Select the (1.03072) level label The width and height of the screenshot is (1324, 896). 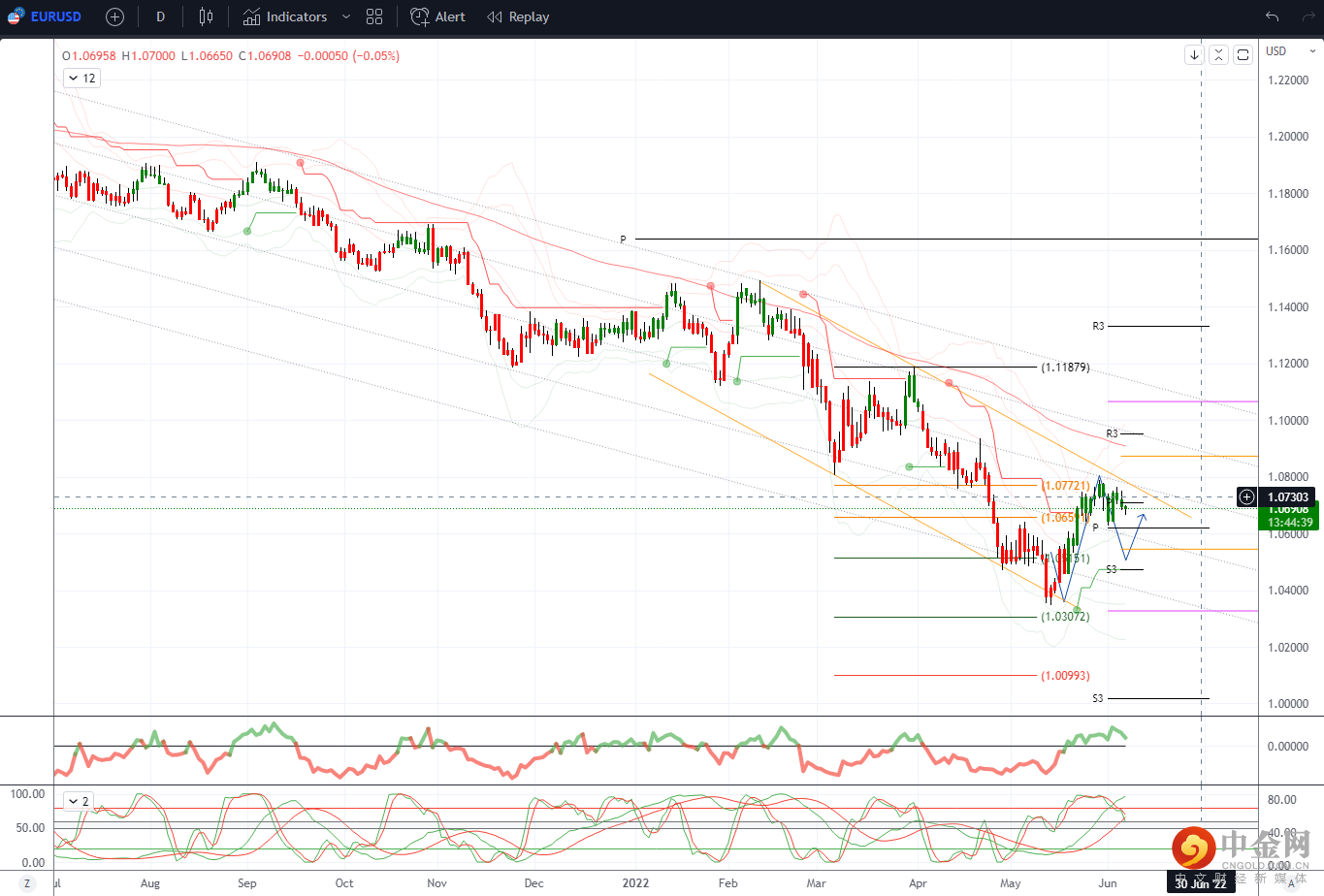[x=1065, y=617]
